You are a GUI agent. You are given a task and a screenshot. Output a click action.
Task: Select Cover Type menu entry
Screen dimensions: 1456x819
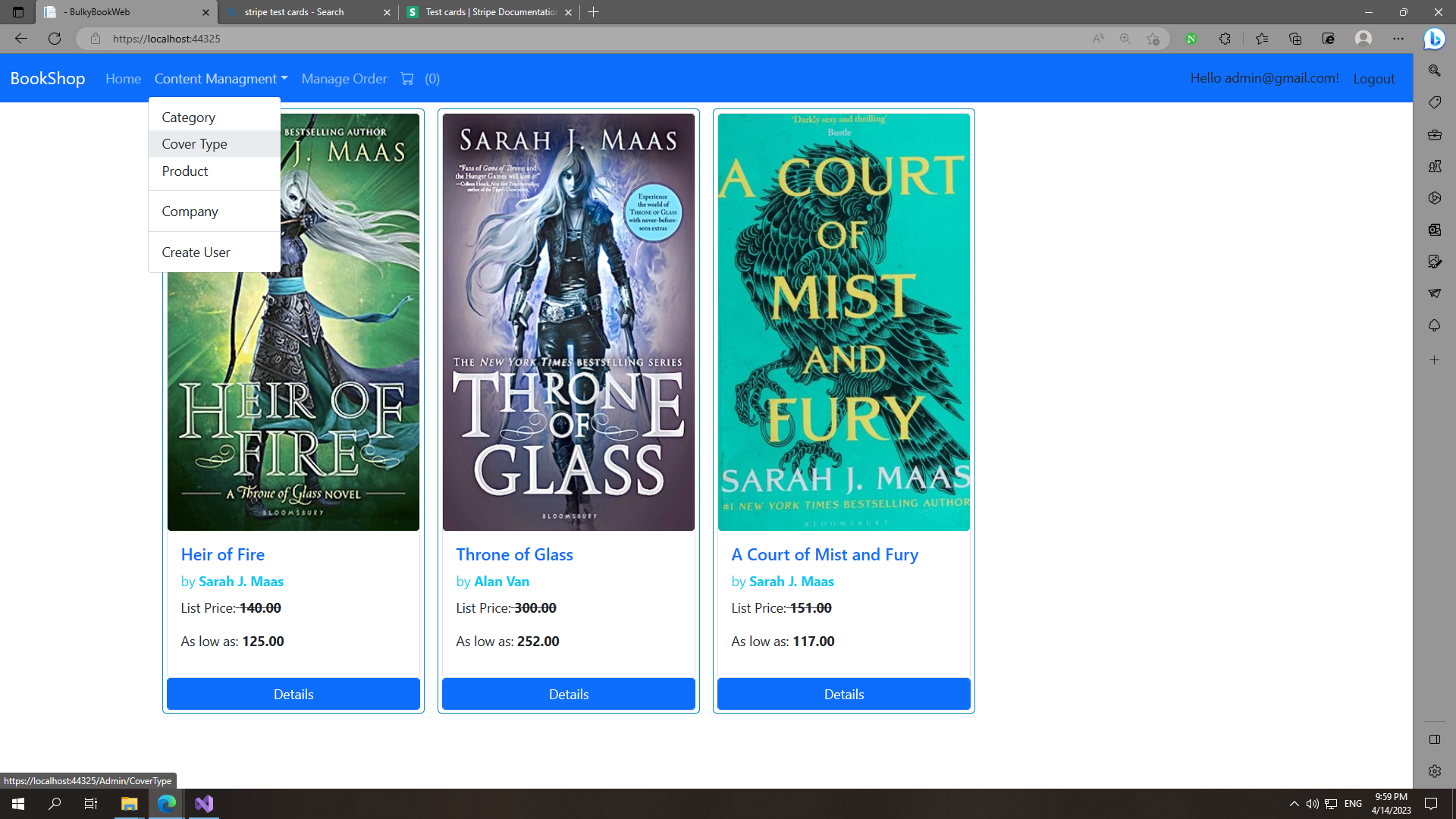(x=194, y=144)
